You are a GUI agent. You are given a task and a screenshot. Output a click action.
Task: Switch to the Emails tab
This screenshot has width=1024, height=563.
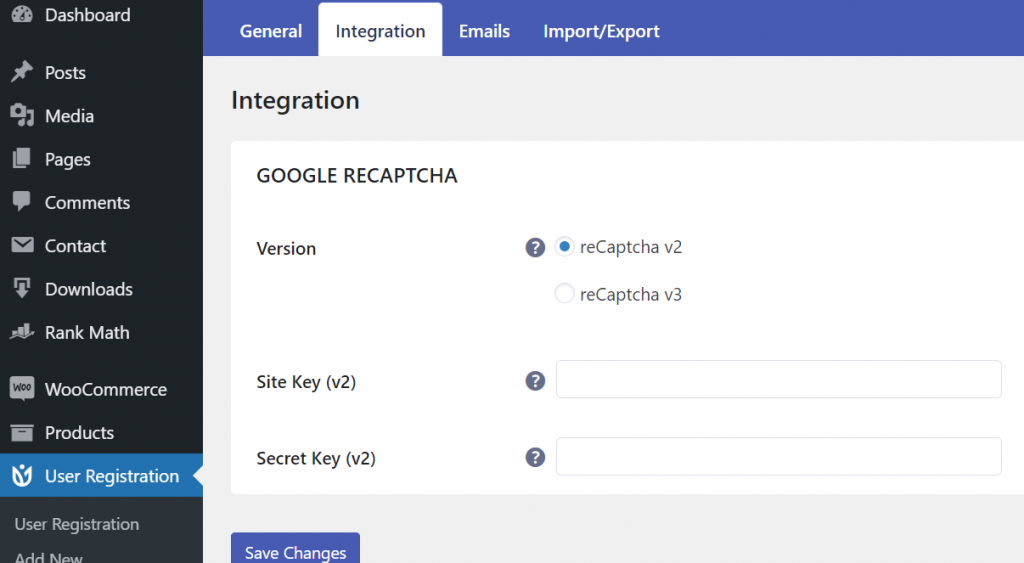pyautogui.click(x=484, y=31)
